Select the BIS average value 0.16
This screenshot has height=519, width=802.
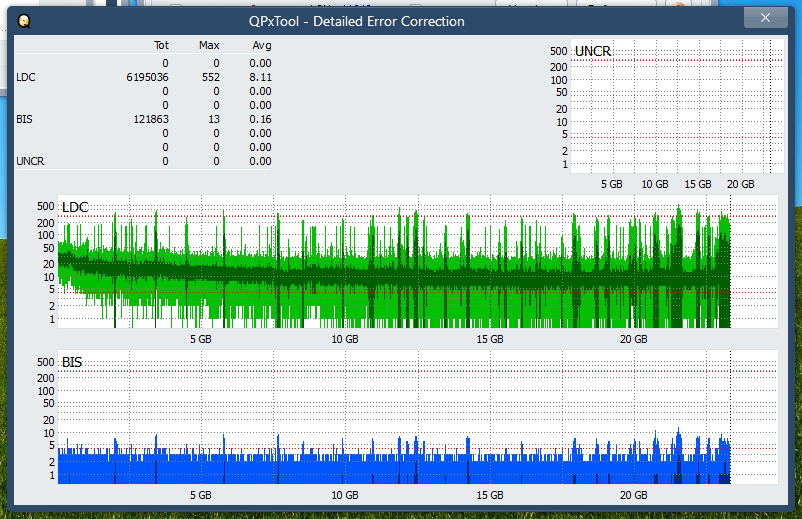coord(260,119)
